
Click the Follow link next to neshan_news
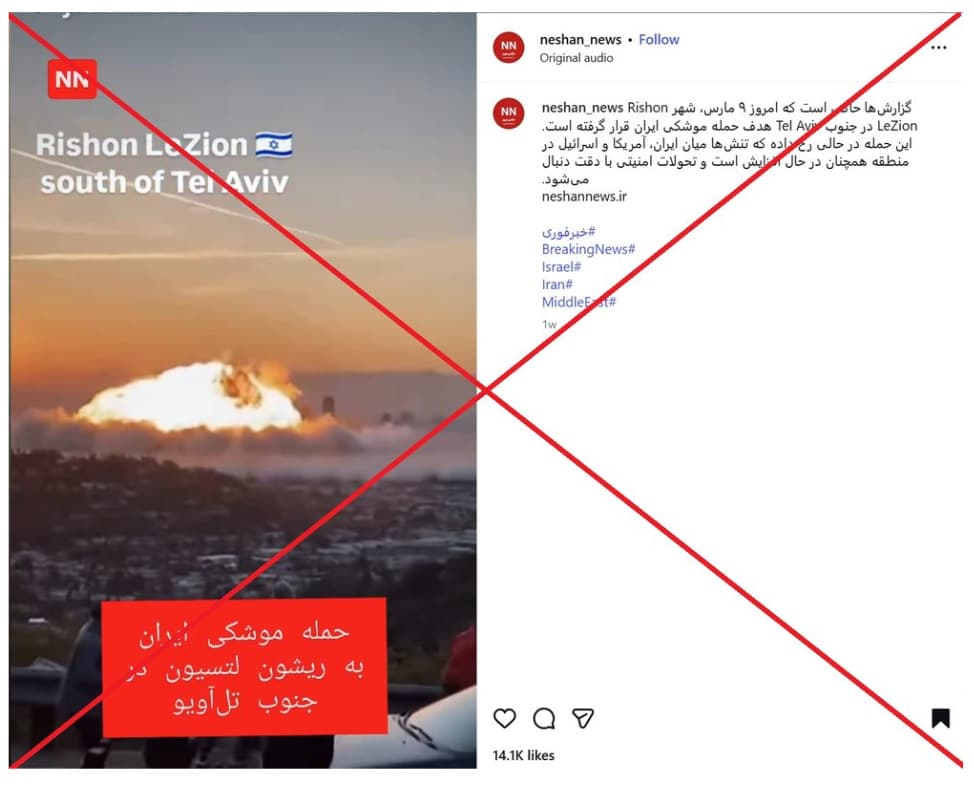point(658,40)
